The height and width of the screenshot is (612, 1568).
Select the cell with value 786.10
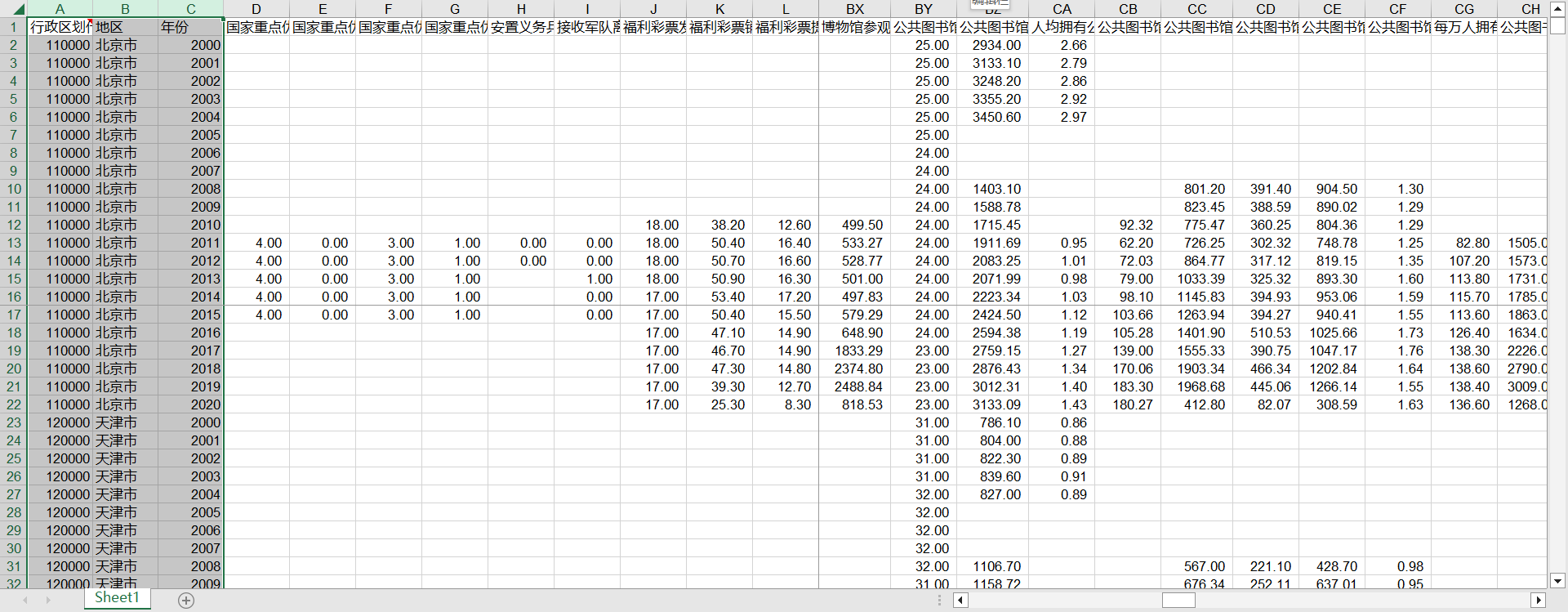992,422
